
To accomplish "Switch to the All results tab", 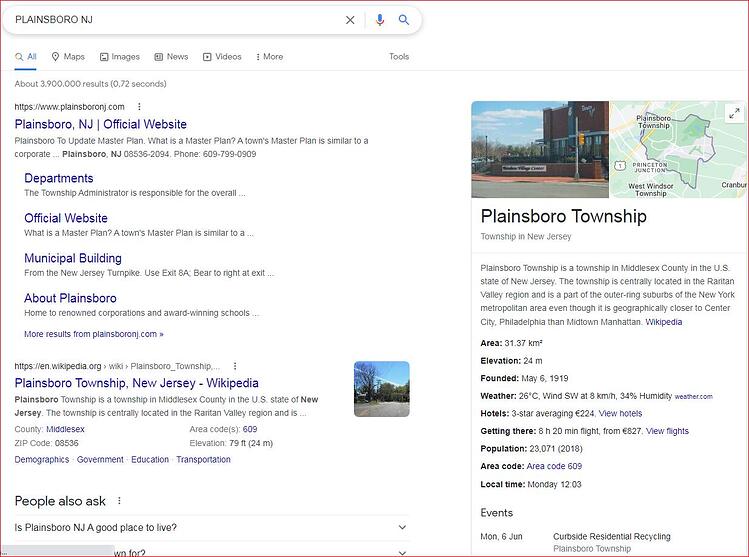I will coord(26,56).
